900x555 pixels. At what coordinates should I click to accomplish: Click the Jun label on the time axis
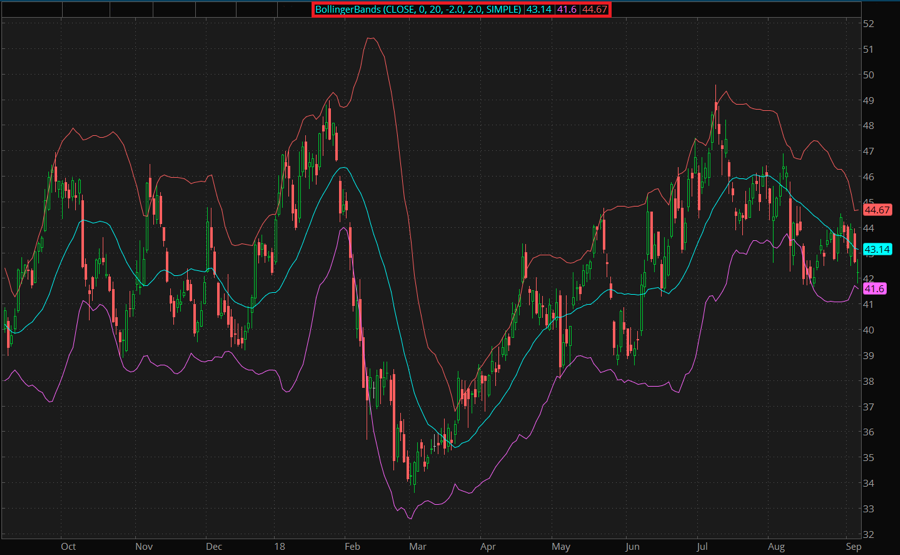pyautogui.click(x=631, y=547)
